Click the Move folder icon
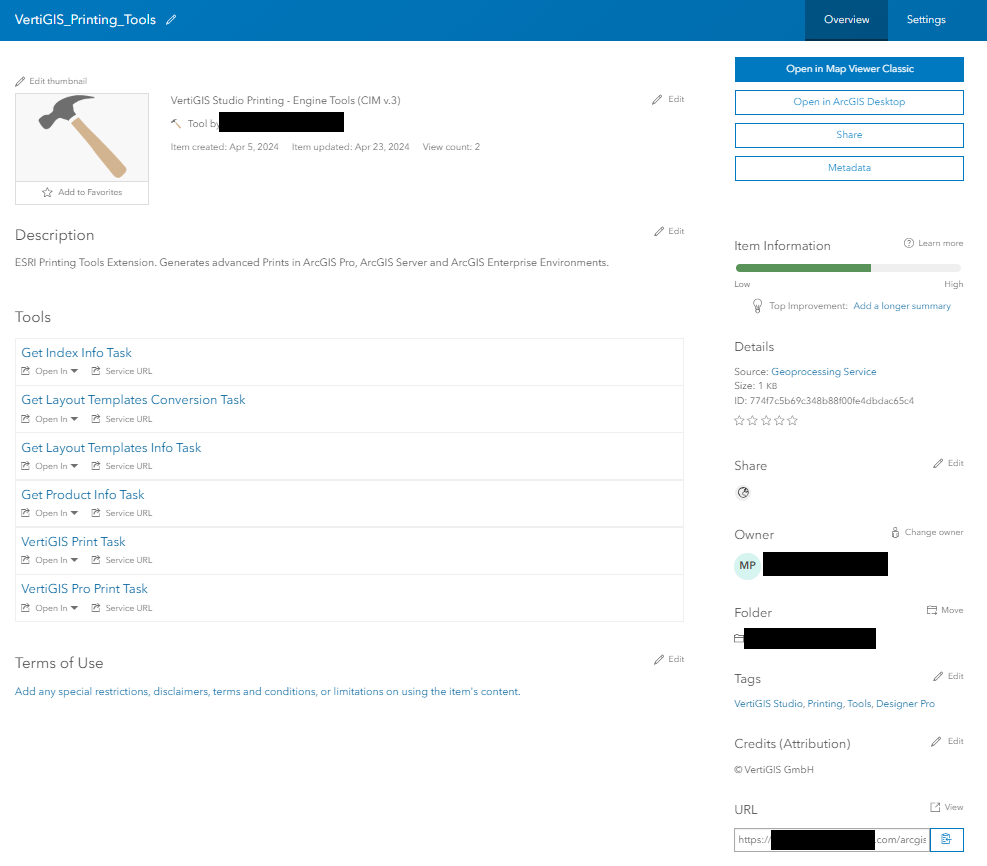Viewport: 987px width, 866px height. (932, 610)
